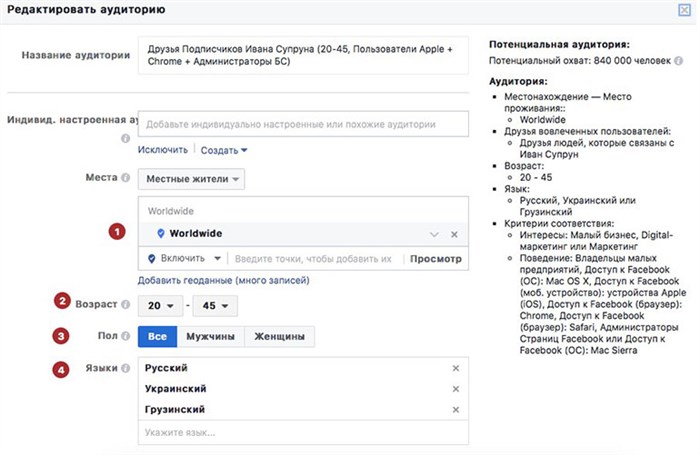
Task: Select the Все gender option
Action: 157,337
